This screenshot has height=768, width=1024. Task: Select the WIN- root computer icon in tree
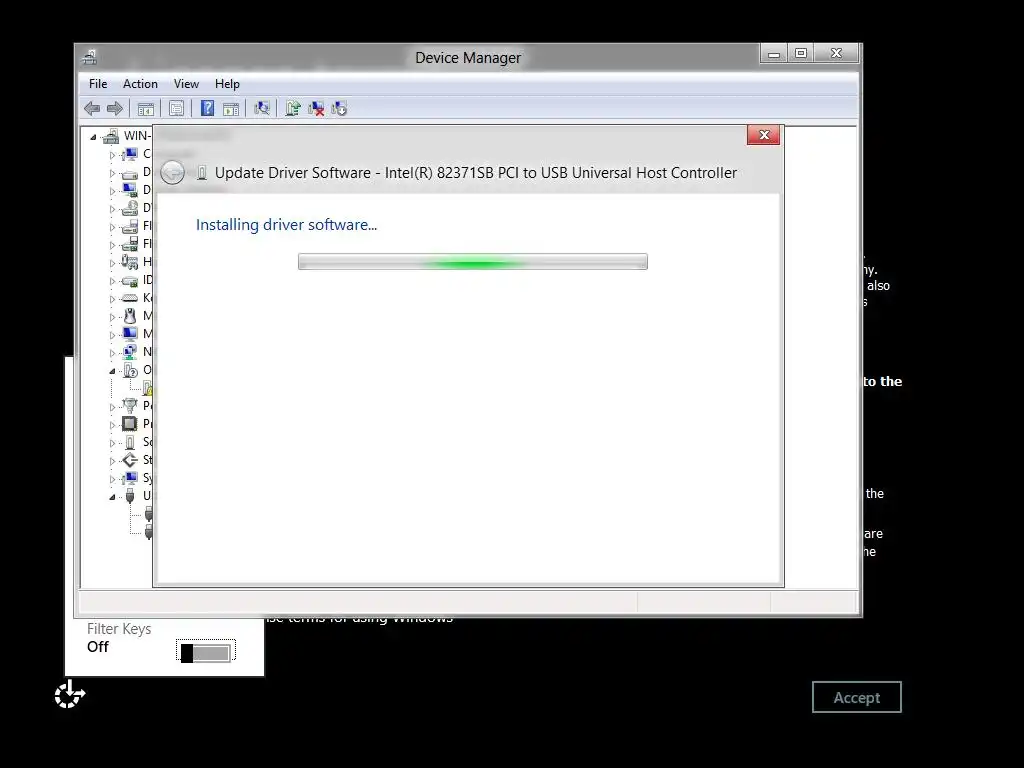111,136
